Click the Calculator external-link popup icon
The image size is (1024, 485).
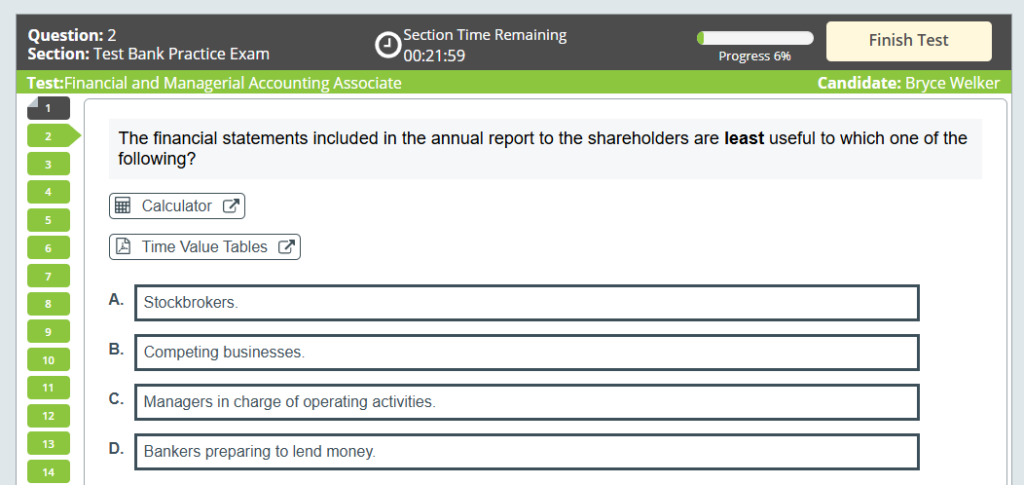(230, 206)
